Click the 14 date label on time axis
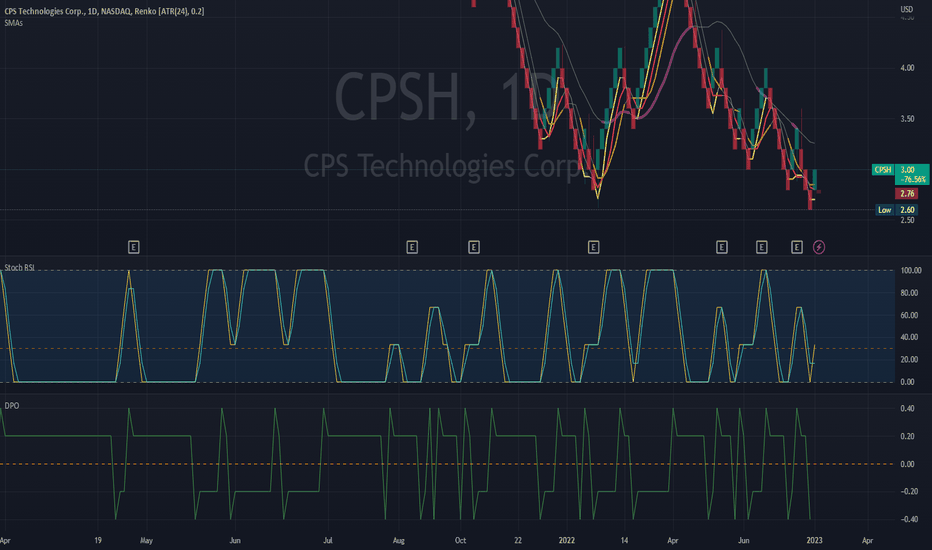932x550 pixels. (x=624, y=540)
